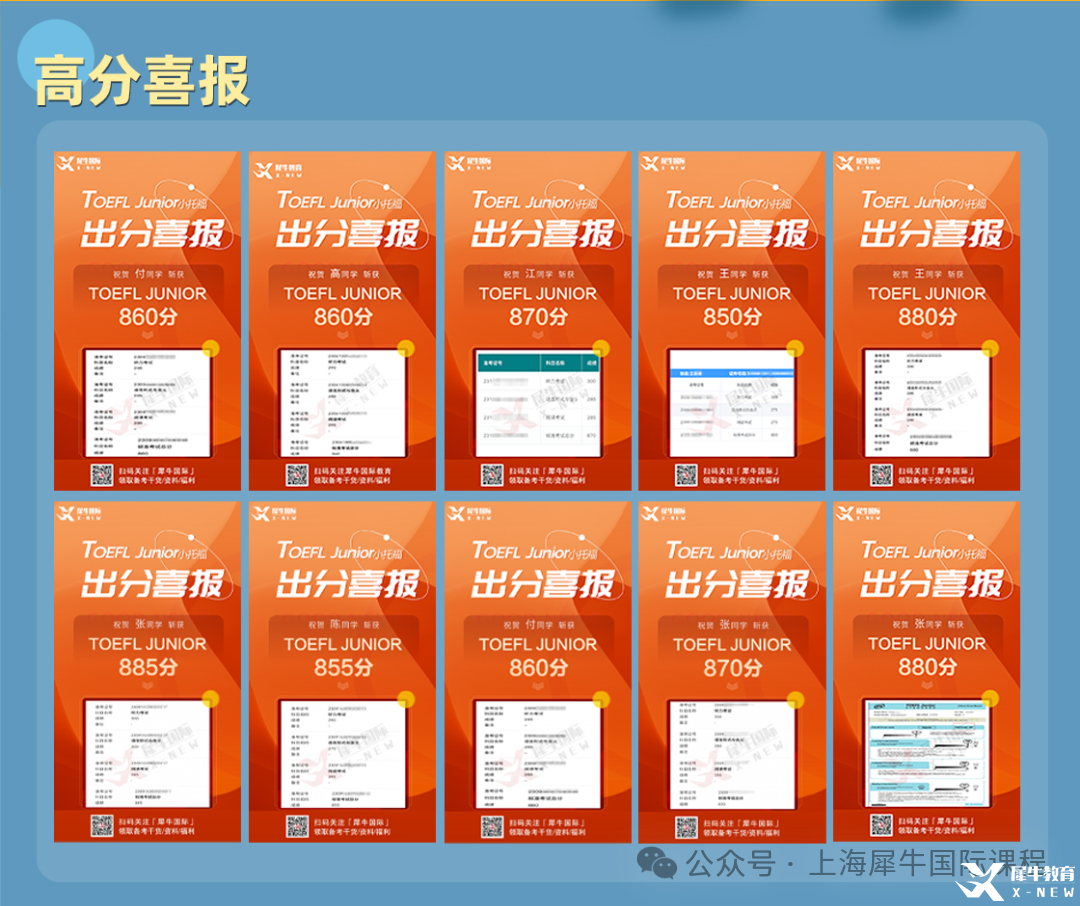Click TOEFL JUNIOR label above 850分
The image size is (1080, 906).
point(732,294)
